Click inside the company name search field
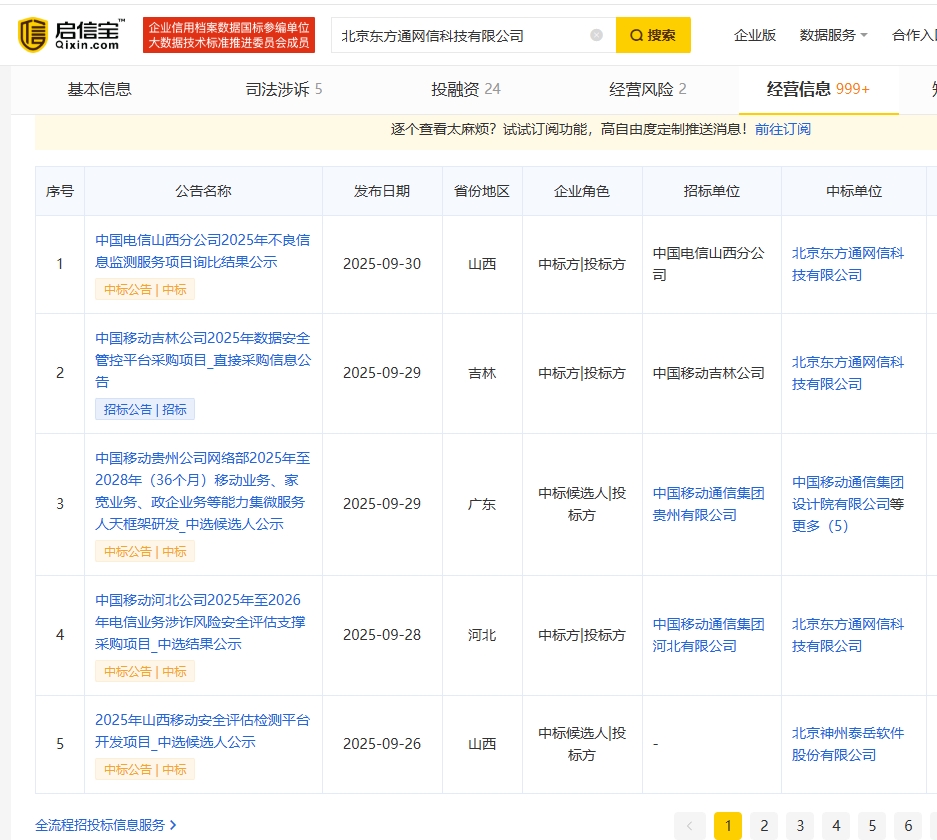 [460, 35]
